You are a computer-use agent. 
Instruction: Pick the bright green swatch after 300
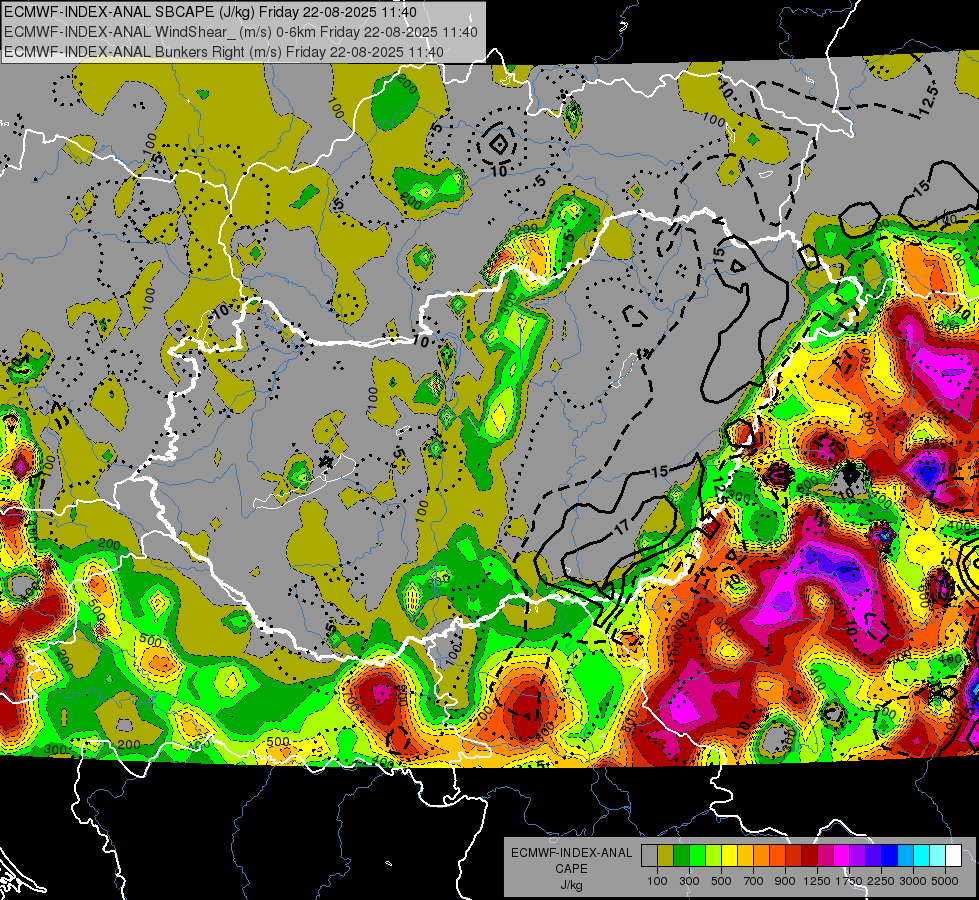(x=697, y=856)
